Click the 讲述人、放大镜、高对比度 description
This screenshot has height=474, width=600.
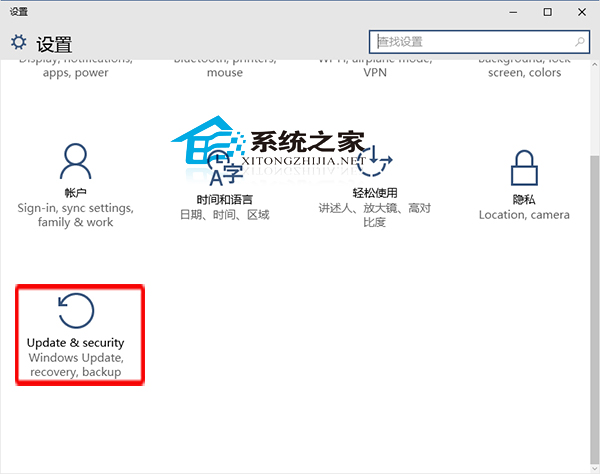click(375, 215)
